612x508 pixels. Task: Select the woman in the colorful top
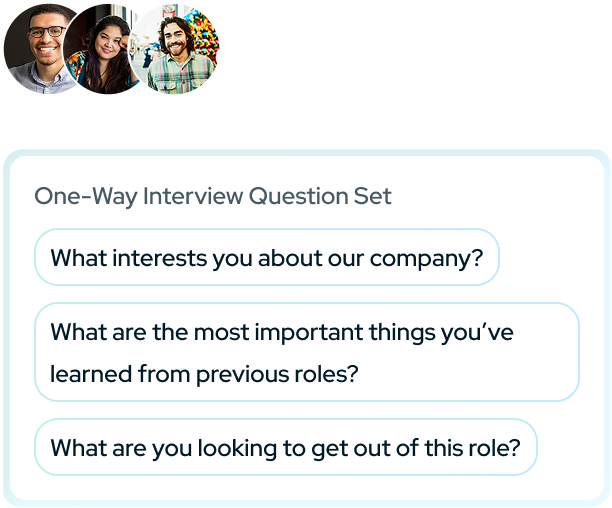108,50
